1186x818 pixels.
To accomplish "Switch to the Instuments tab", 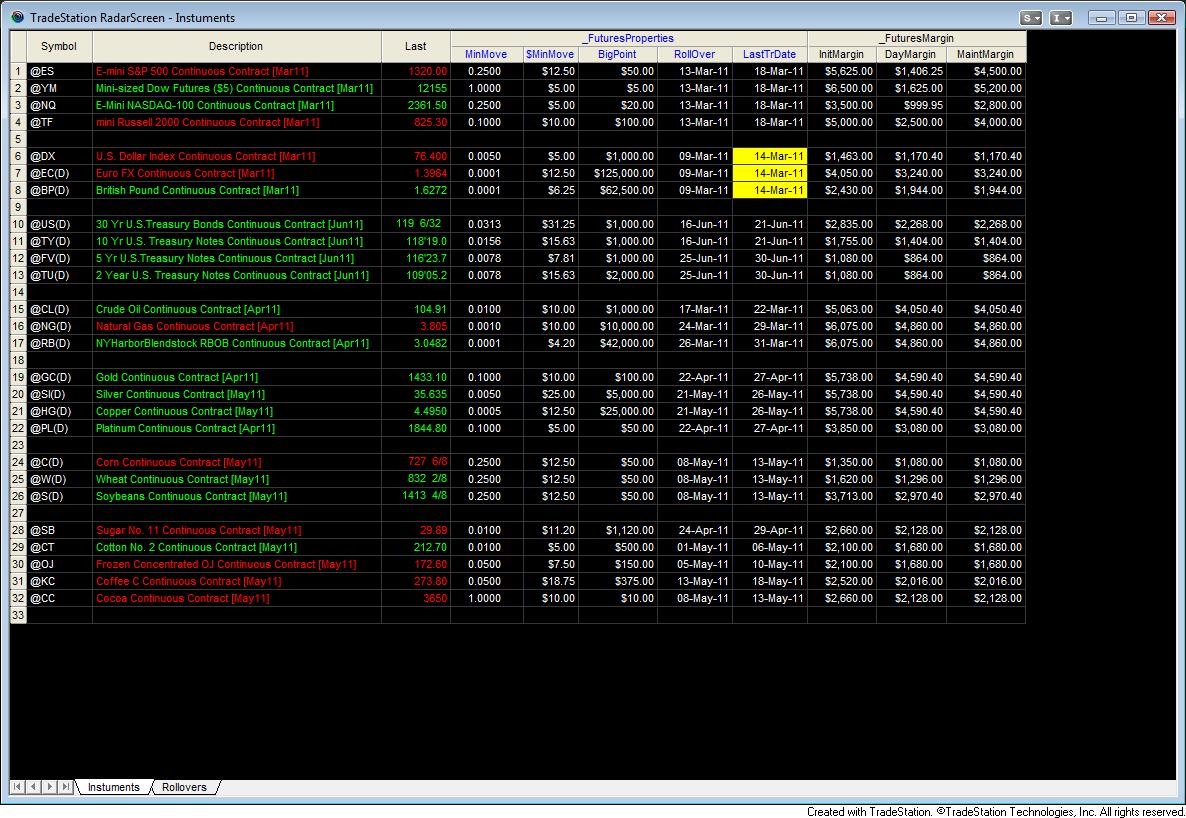I will point(113,787).
